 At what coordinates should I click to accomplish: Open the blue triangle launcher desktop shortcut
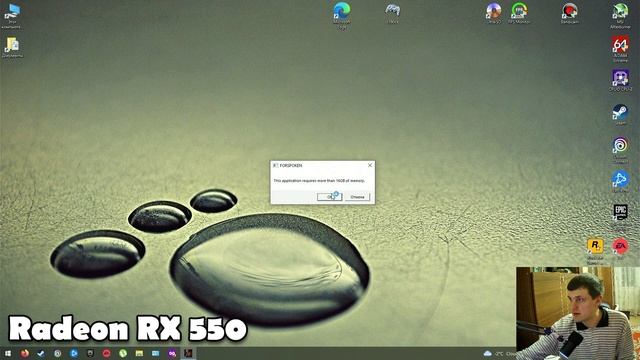(620, 182)
